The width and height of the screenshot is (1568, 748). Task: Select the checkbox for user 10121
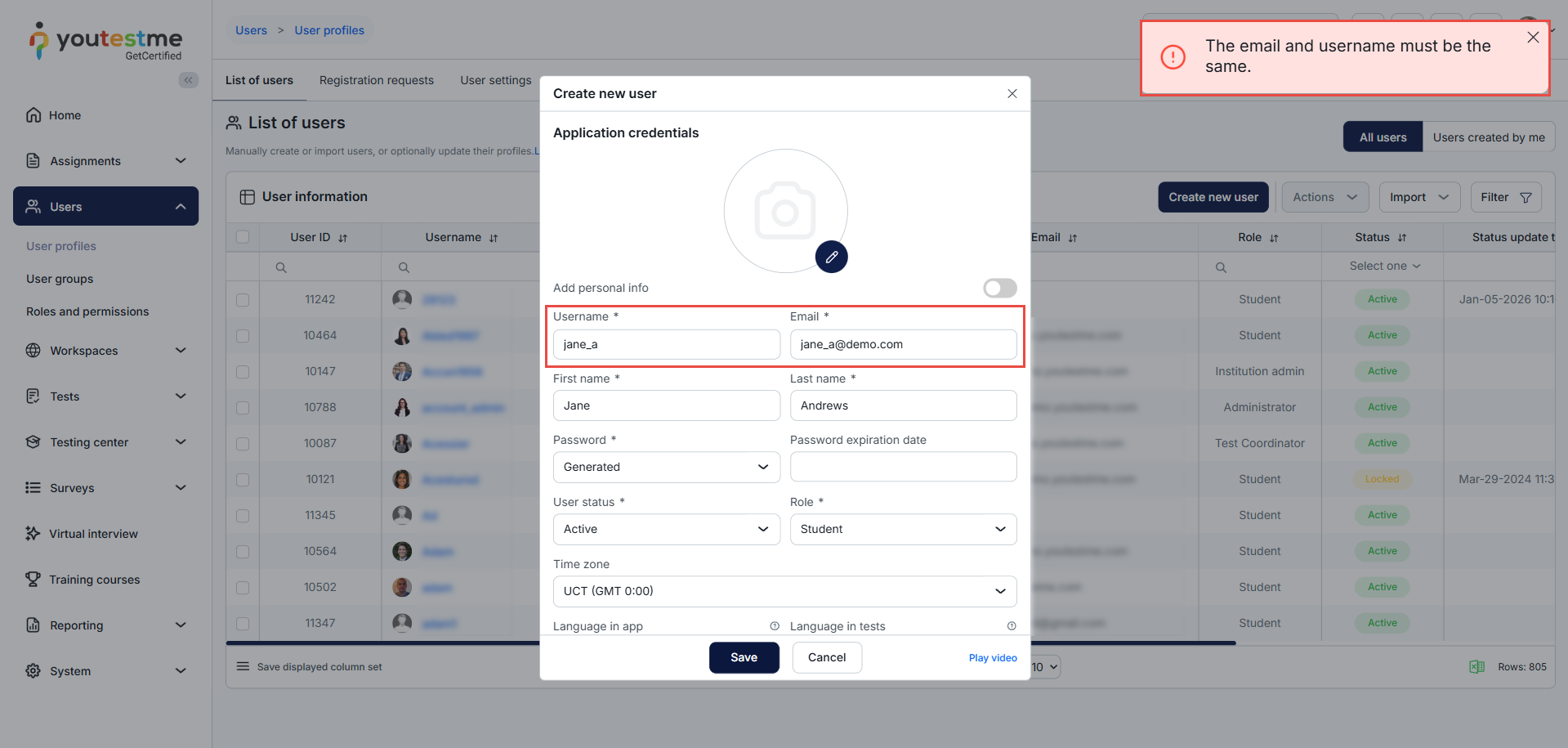click(x=243, y=480)
